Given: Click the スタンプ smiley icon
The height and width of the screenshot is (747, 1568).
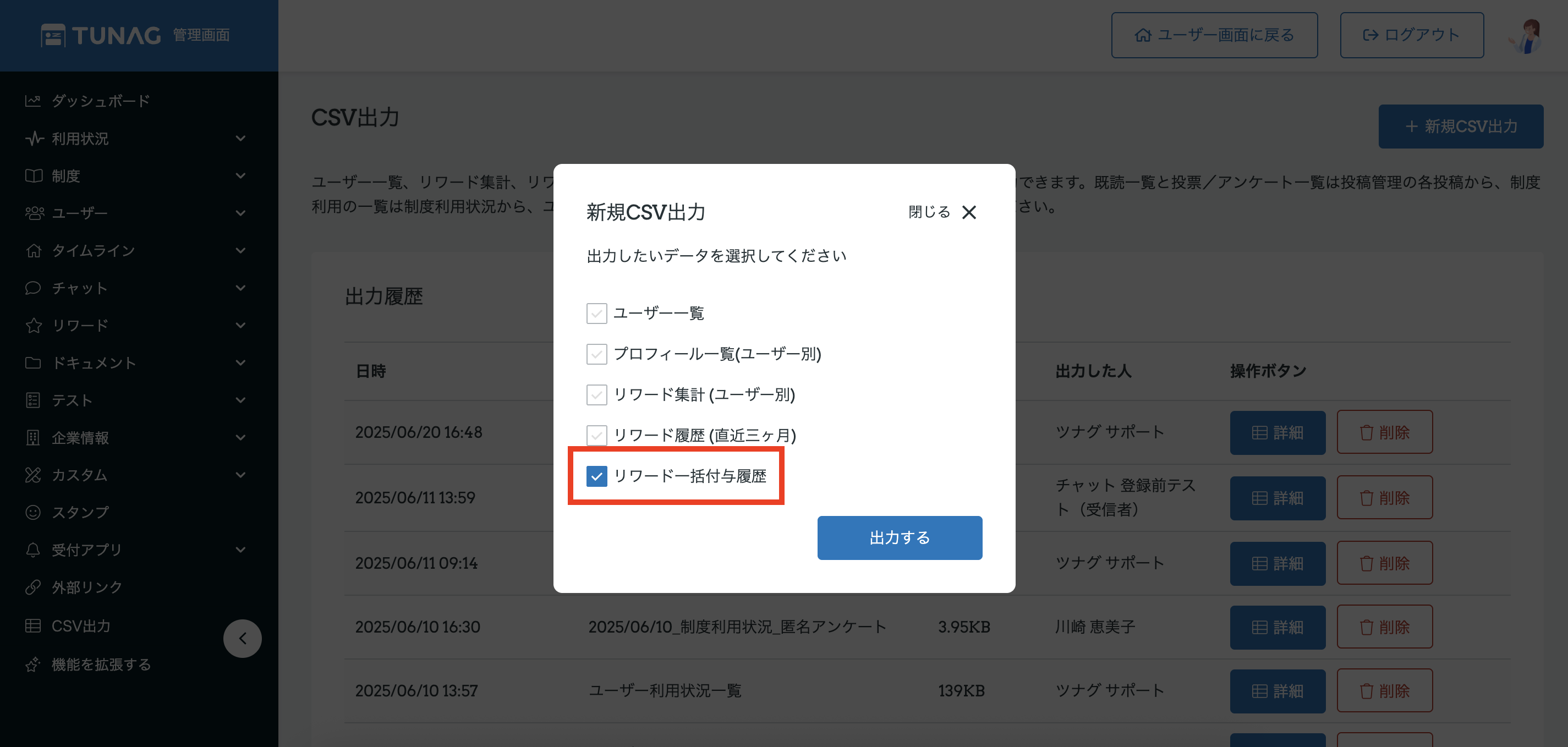Looking at the screenshot, I should [x=33, y=512].
